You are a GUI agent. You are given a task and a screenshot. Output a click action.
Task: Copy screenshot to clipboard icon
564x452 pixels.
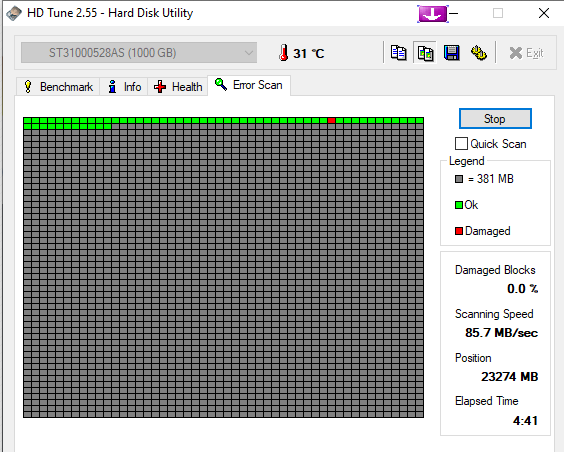(425, 53)
